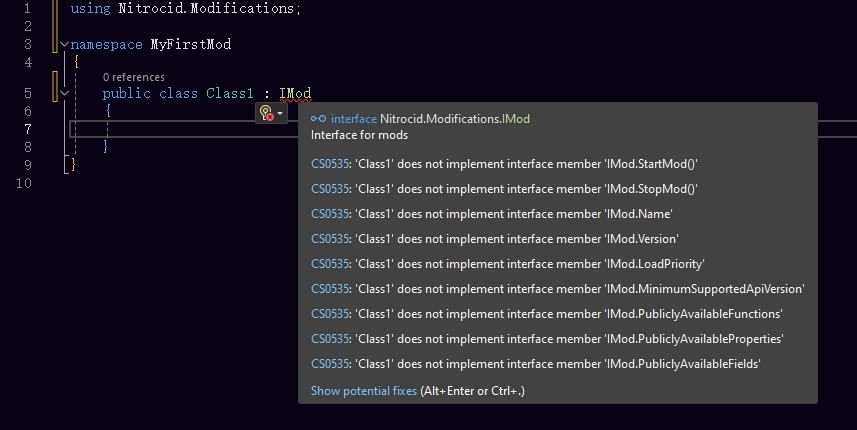Collapse the Class1 class block
Screen dimensions: 857x430
click(x=64, y=93)
